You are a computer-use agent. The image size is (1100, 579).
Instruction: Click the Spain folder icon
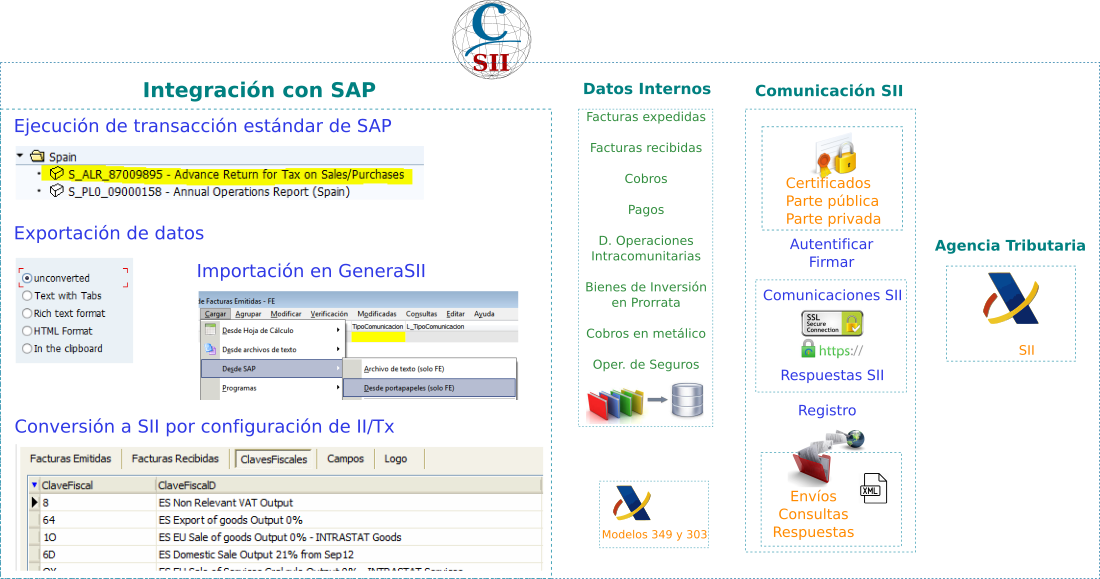(x=37, y=157)
